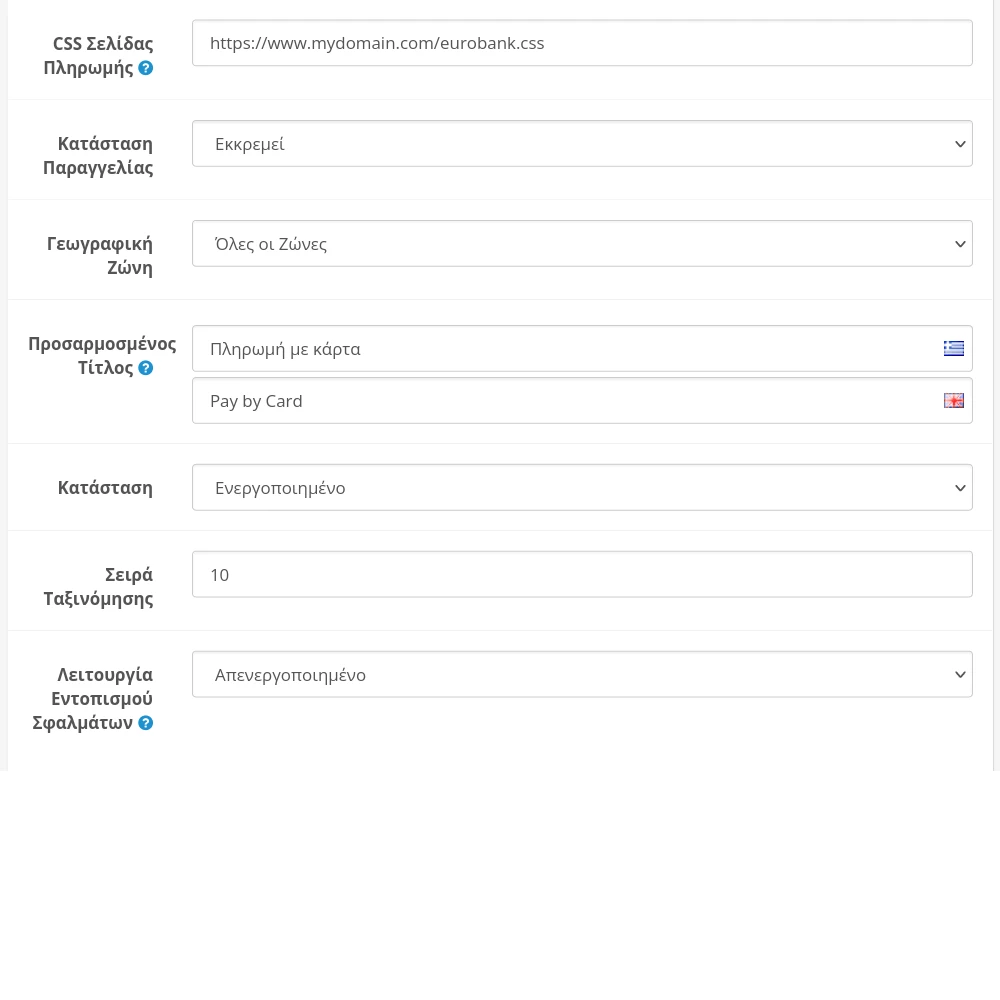Click the Greek flag icon
1000x1000 pixels.
pyautogui.click(x=954, y=348)
